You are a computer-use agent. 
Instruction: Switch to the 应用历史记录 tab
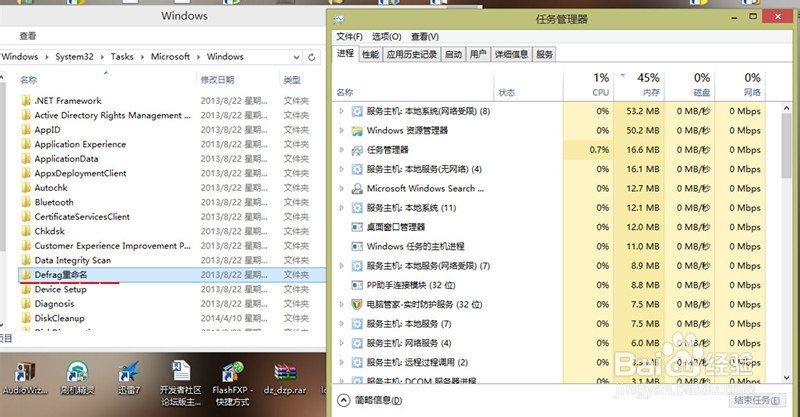(x=412, y=55)
